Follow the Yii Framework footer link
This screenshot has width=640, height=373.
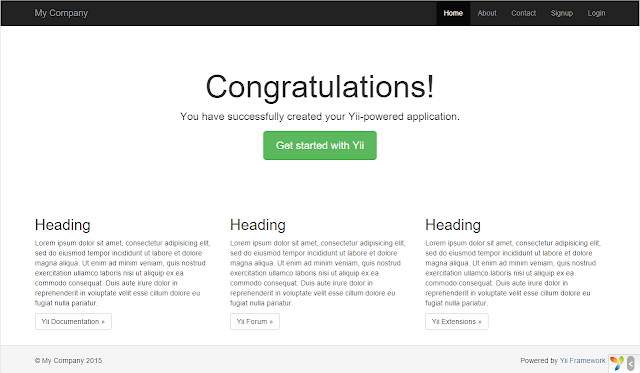pyautogui.click(x=582, y=360)
